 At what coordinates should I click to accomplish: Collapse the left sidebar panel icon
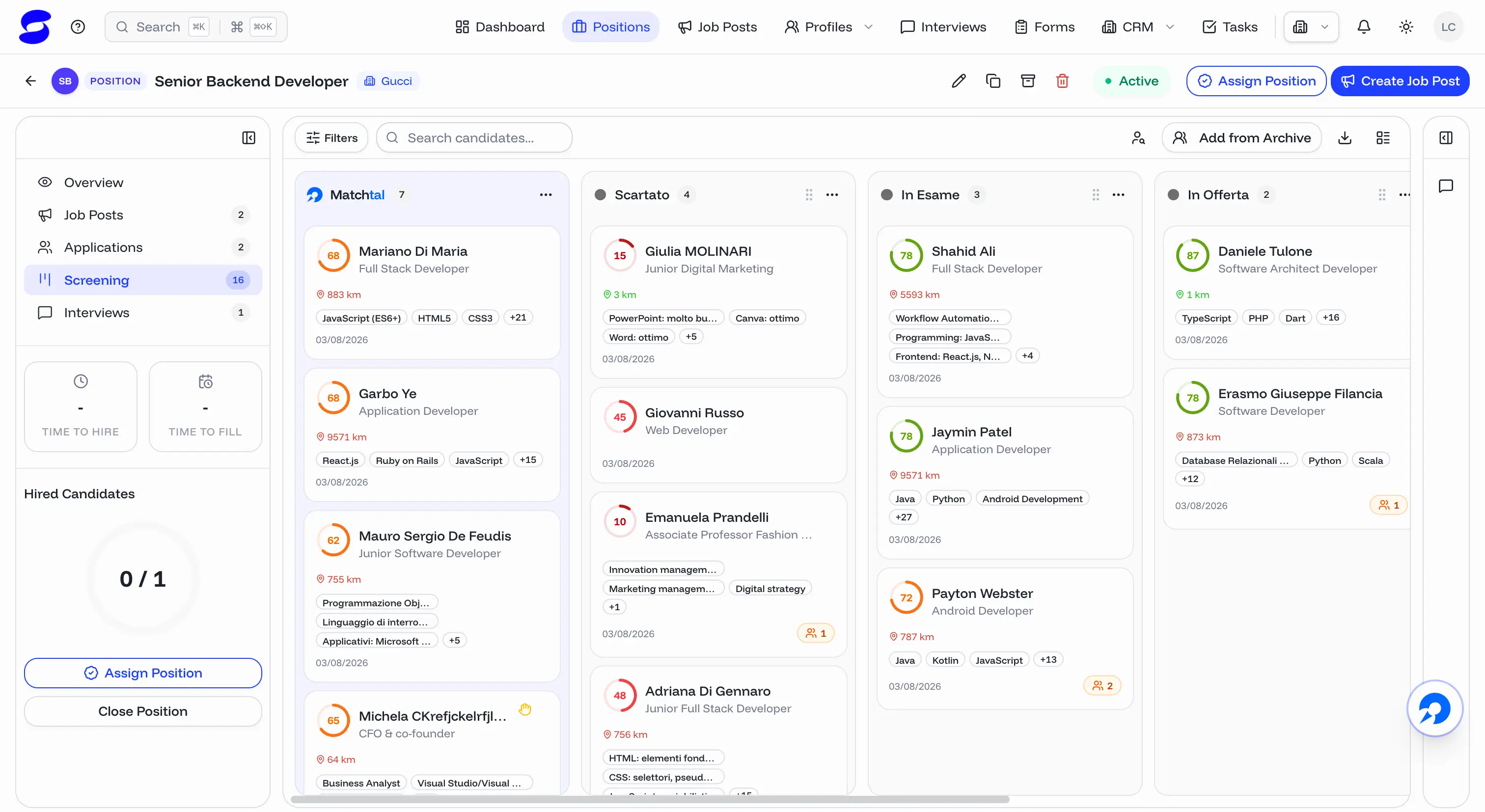[x=248, y=138]
